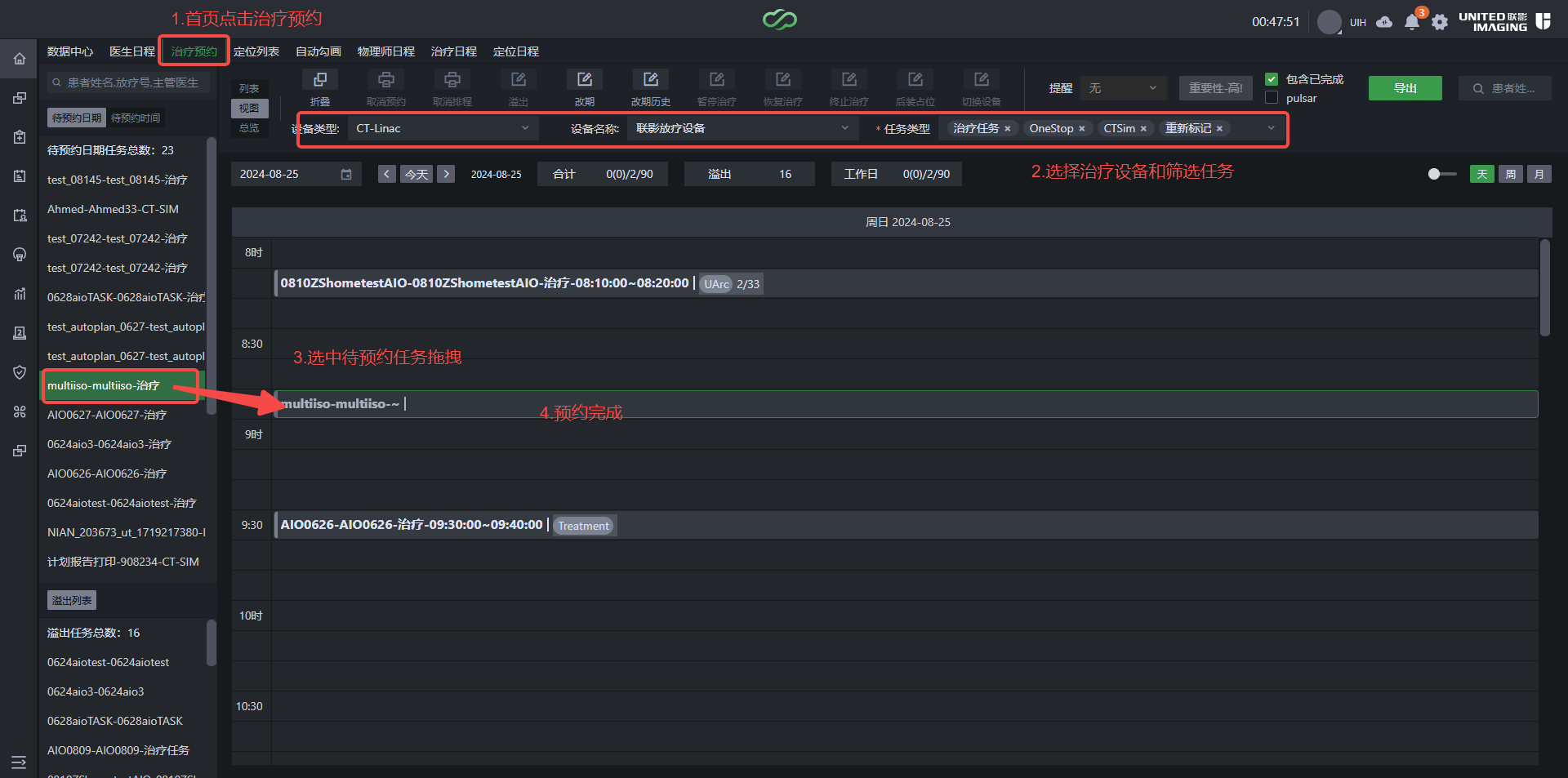Open 改期历史 reschedule history icon
This screenshot has height=778, width=1568.
tap(651, 80)
